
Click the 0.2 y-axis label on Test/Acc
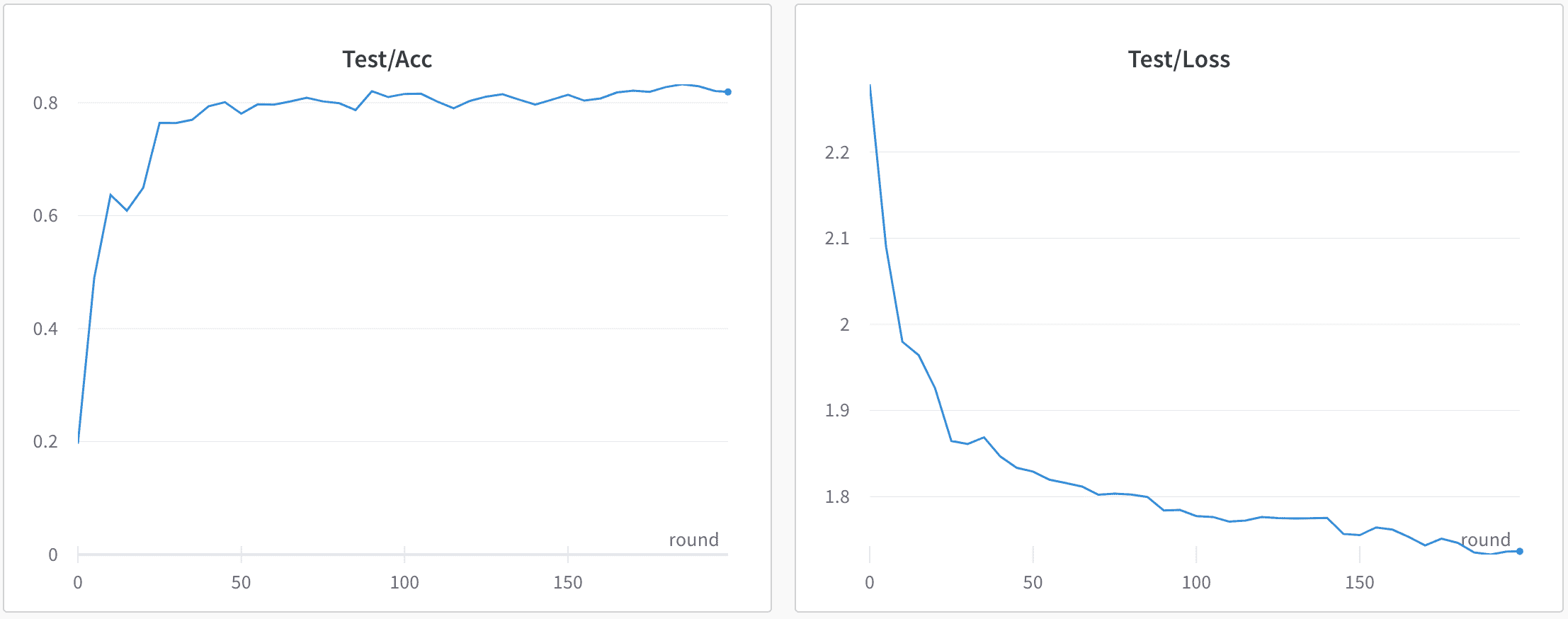click(45, 442)
